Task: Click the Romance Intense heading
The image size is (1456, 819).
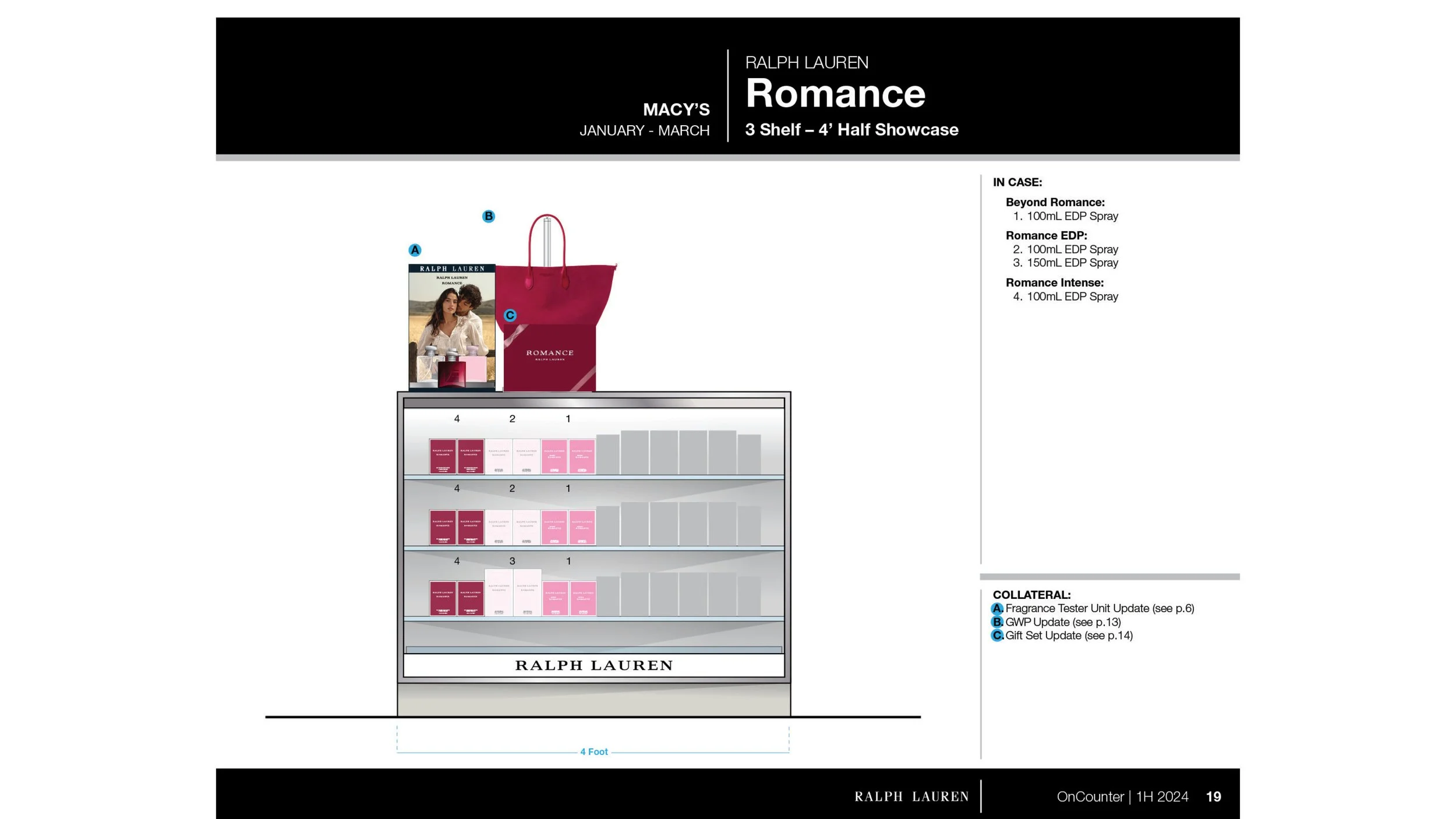Action: 1054,283
